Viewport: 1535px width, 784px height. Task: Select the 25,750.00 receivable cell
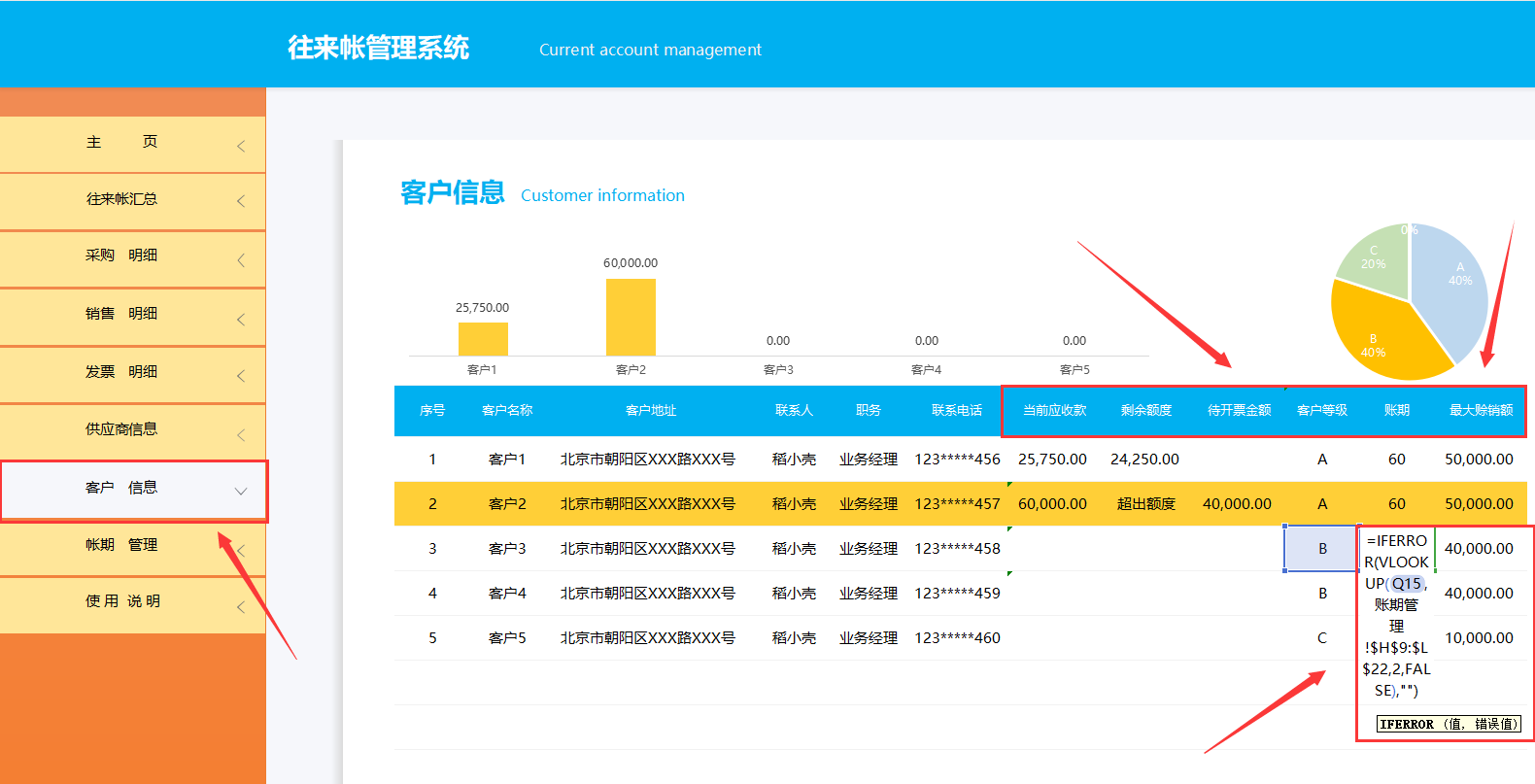coord(1052,459)
